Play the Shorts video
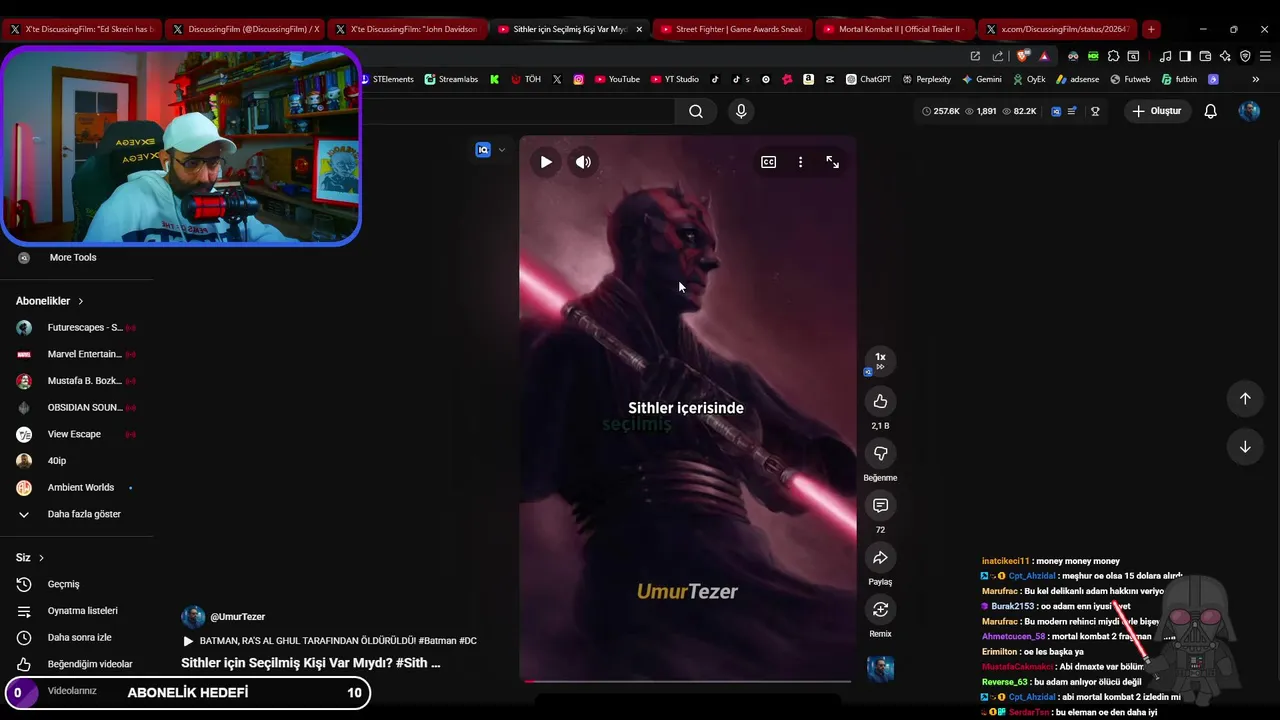1280x720 pixels. (546, 162)
